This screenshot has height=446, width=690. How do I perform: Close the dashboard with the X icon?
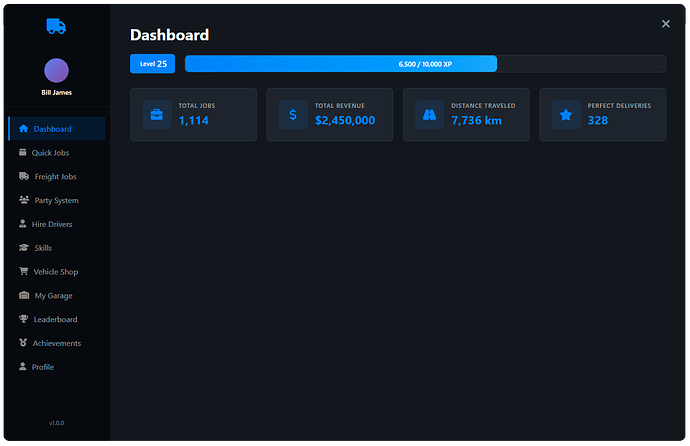click(665, 24)
